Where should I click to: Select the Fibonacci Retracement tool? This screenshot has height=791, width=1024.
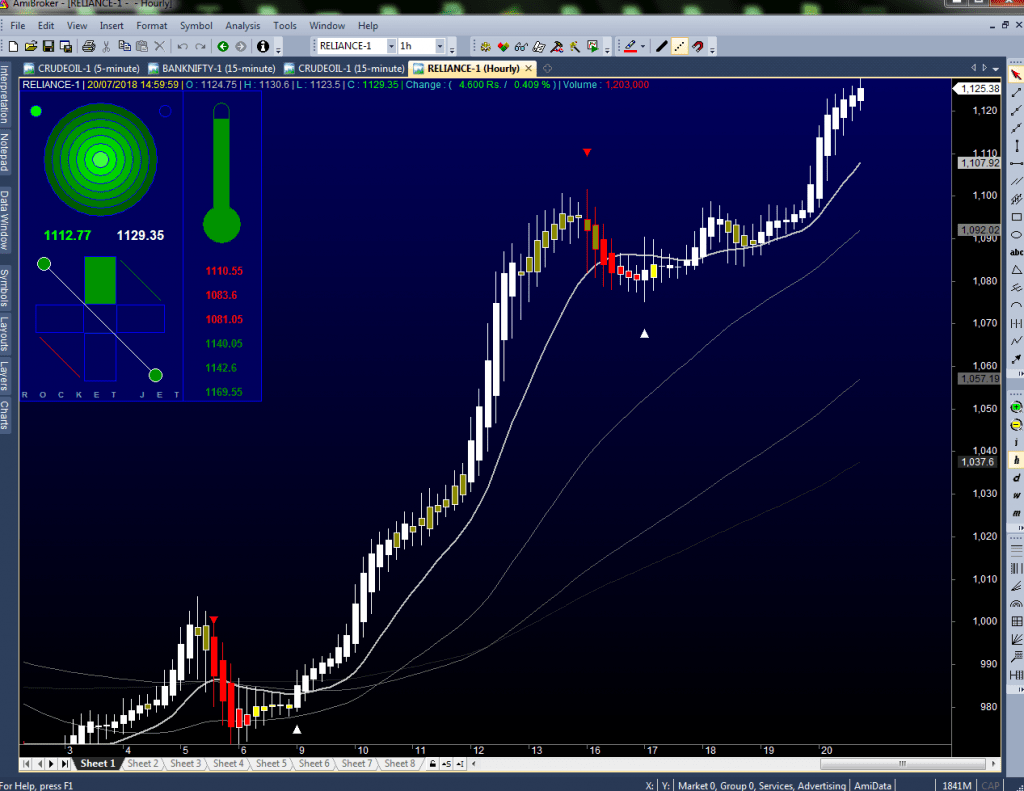click(x=1016, y=550)
